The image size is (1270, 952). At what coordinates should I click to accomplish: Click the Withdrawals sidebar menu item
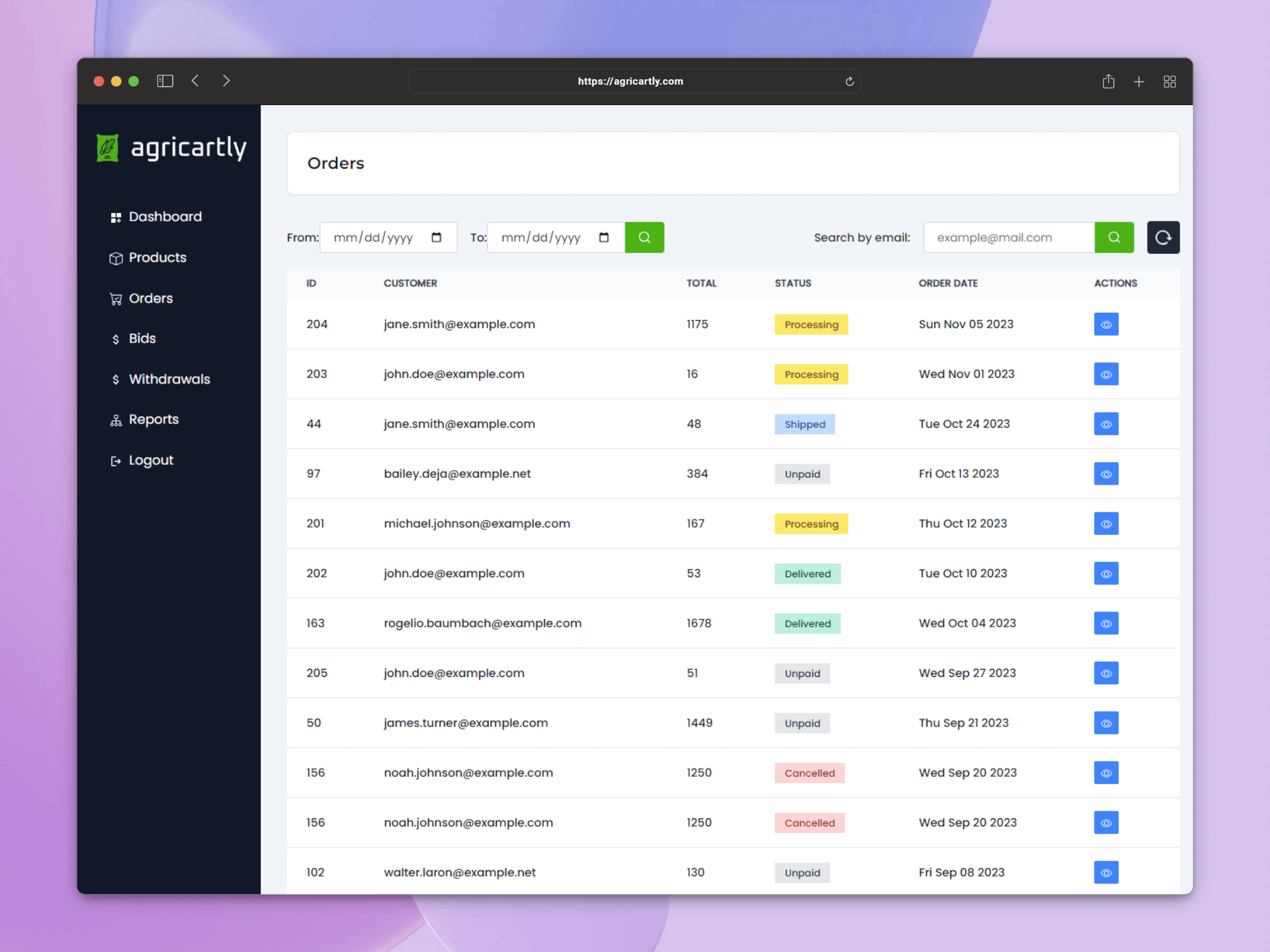pyautogui.click(x=170, y=379)
